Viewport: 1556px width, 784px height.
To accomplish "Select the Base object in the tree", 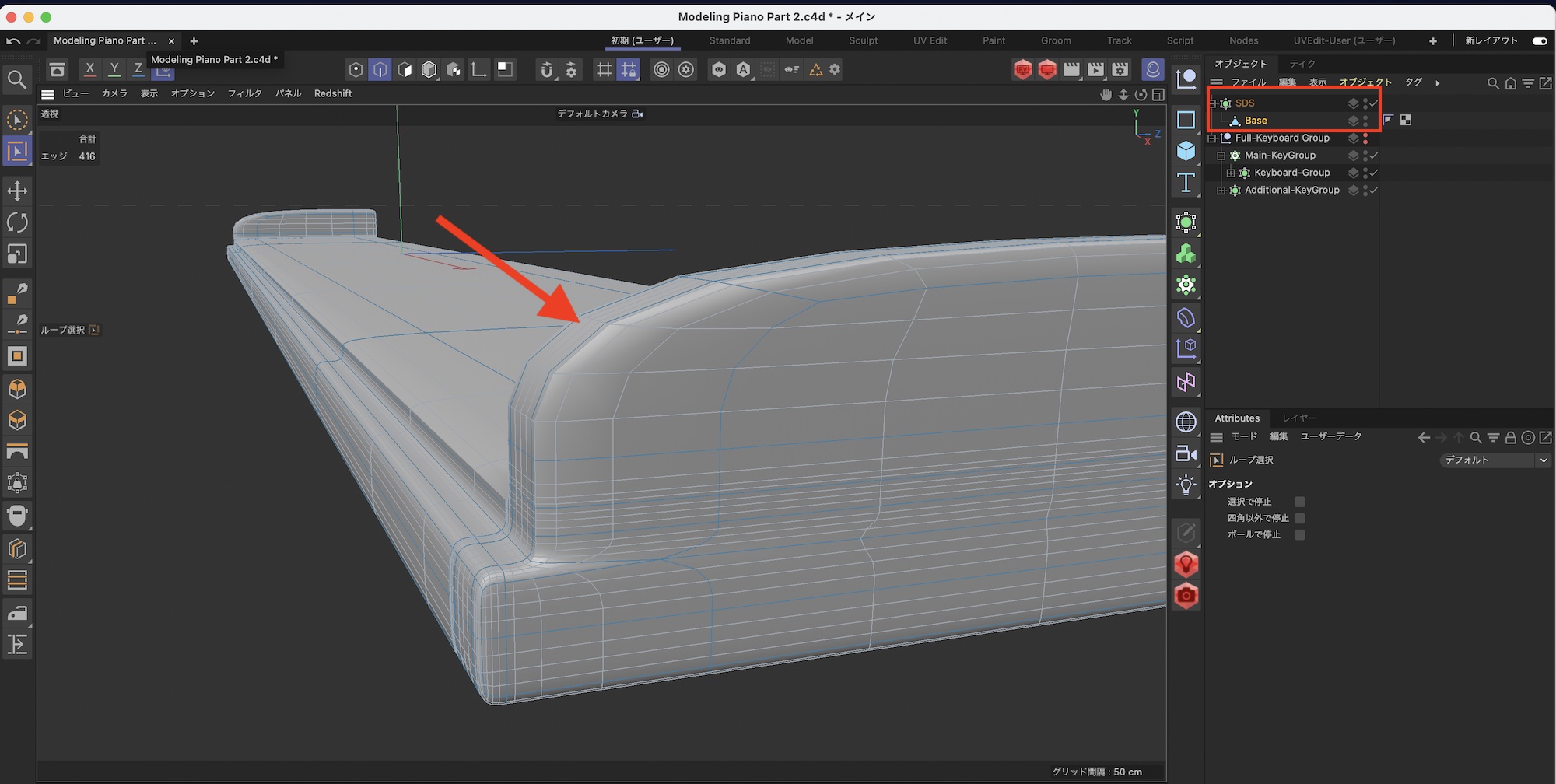I will [x=1256, y=121].
